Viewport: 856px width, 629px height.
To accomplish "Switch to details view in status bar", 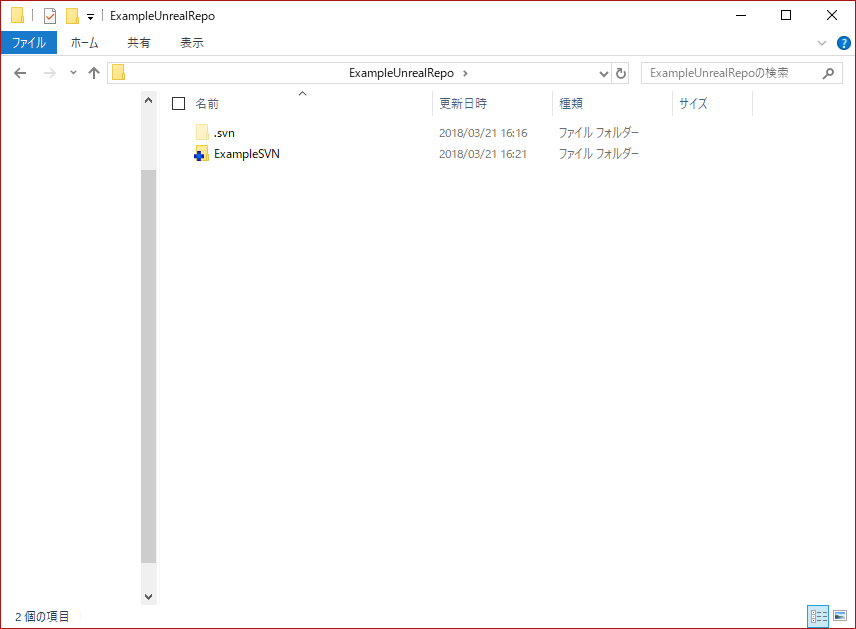I will coord(818,616).
